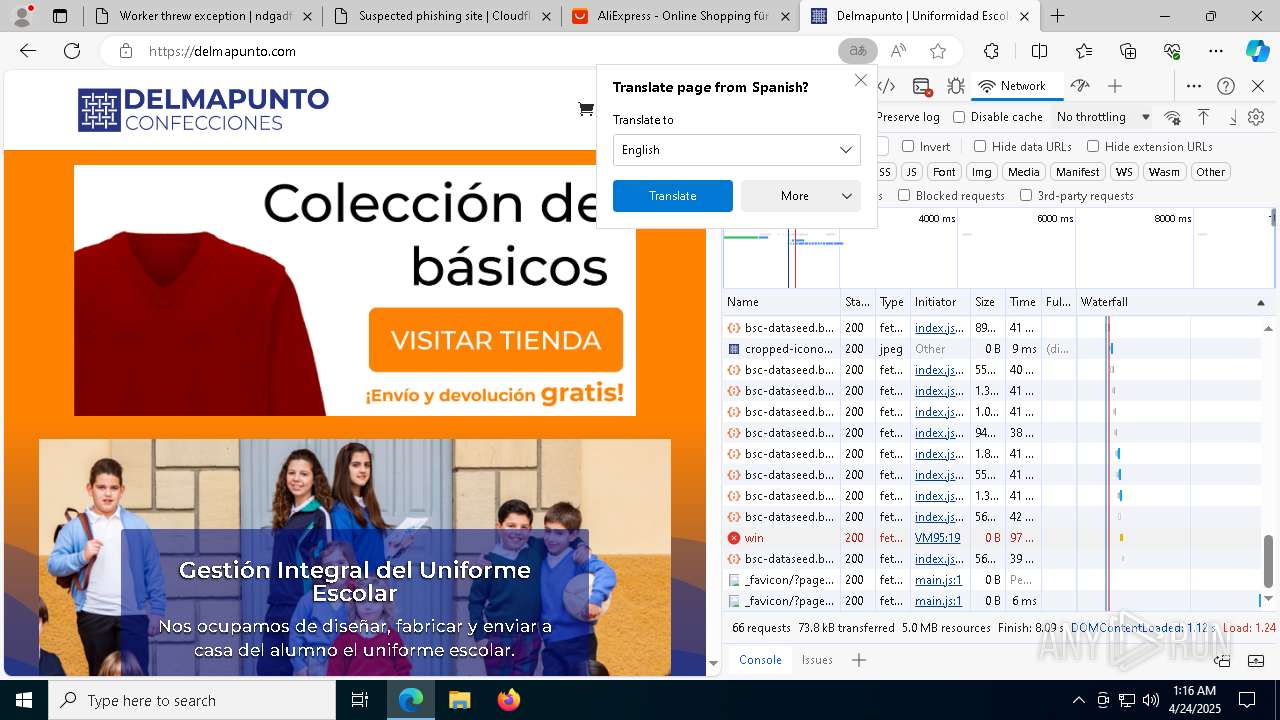Open the Collections icon
1280x720 pixels.
tap(1128, 51)
